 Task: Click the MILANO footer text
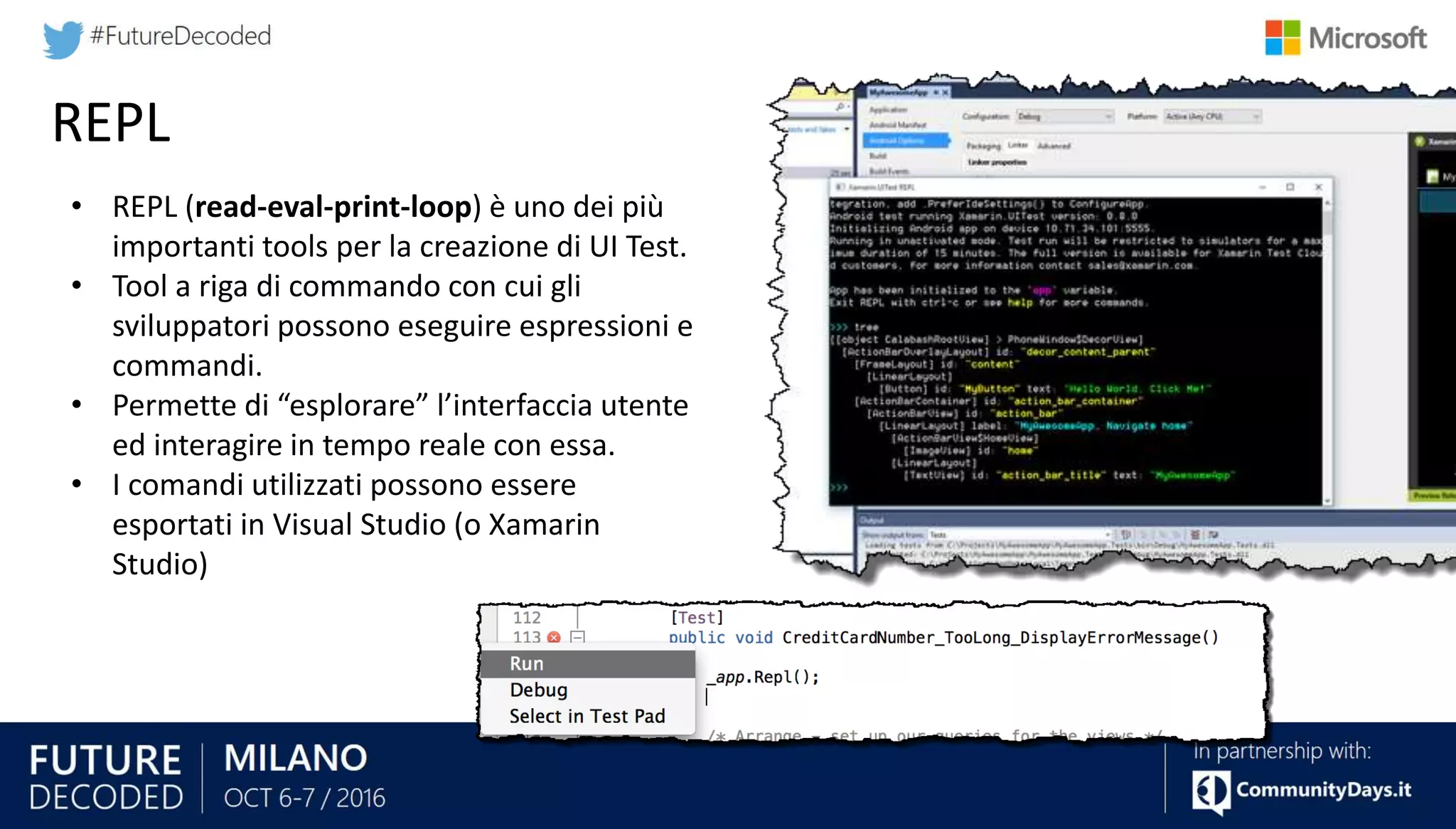click(x=296, y=758)
